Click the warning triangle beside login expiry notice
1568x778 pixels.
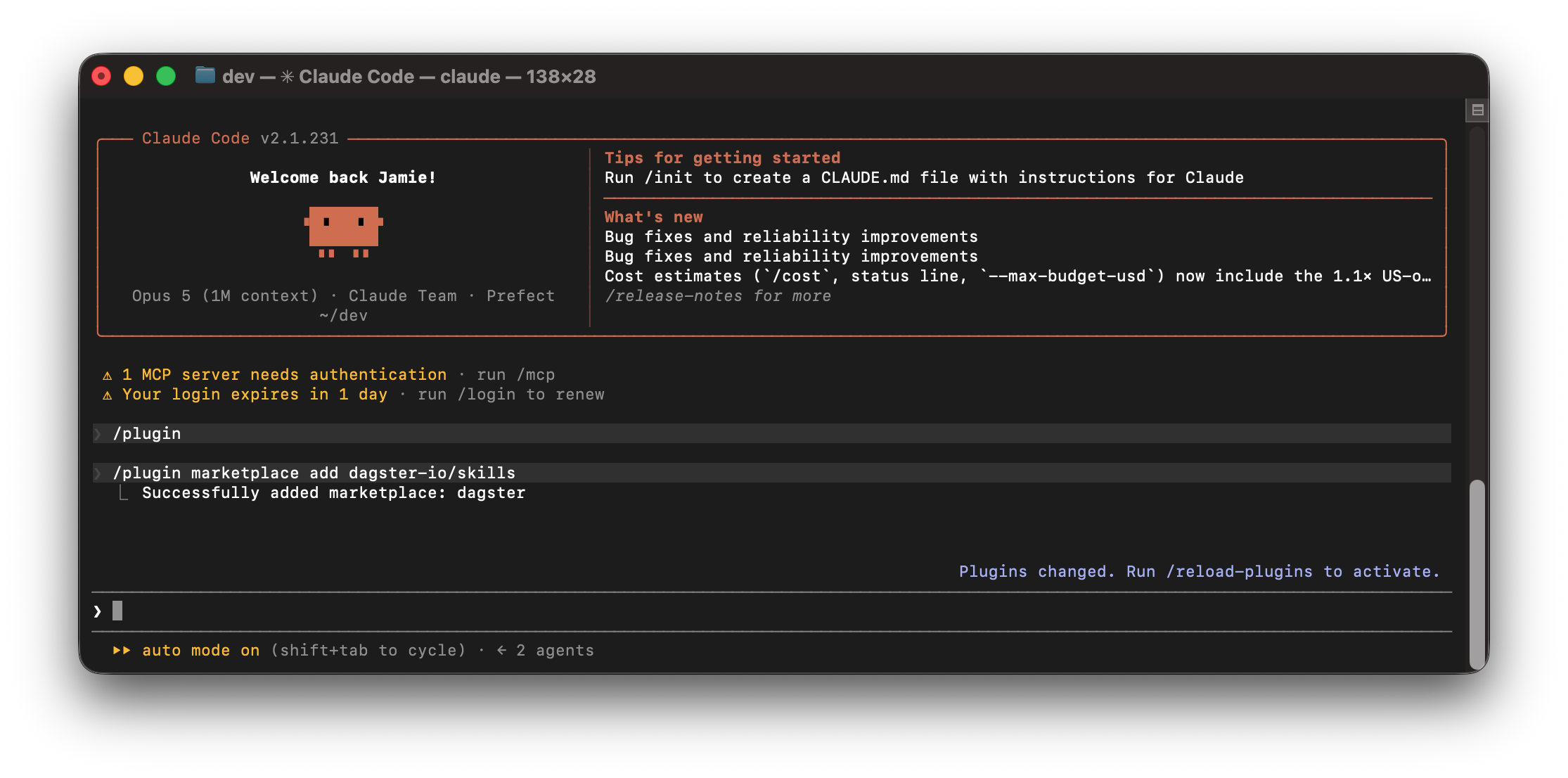coord(107,395)
